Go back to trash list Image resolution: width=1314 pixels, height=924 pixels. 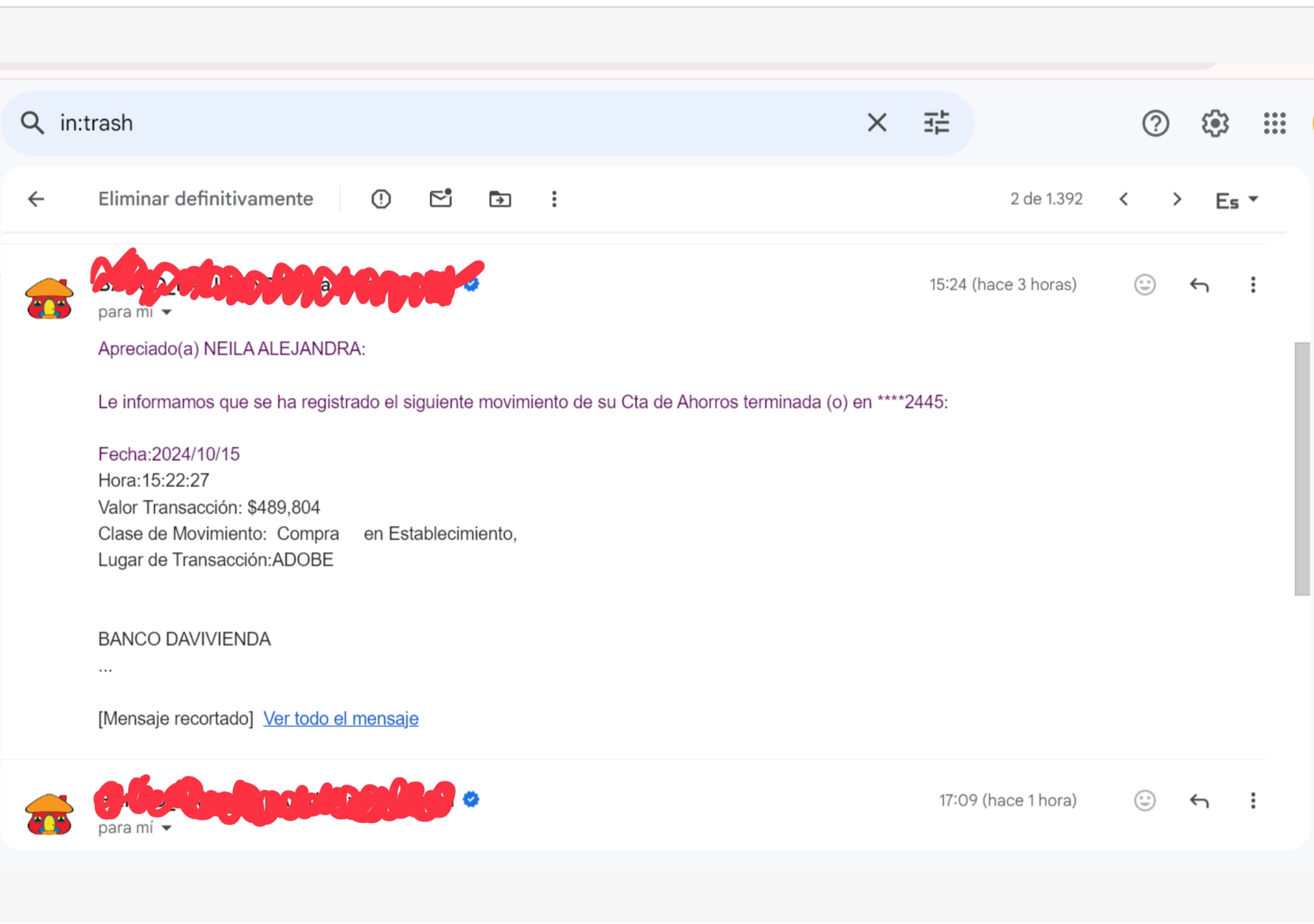(x=36, y=199)
